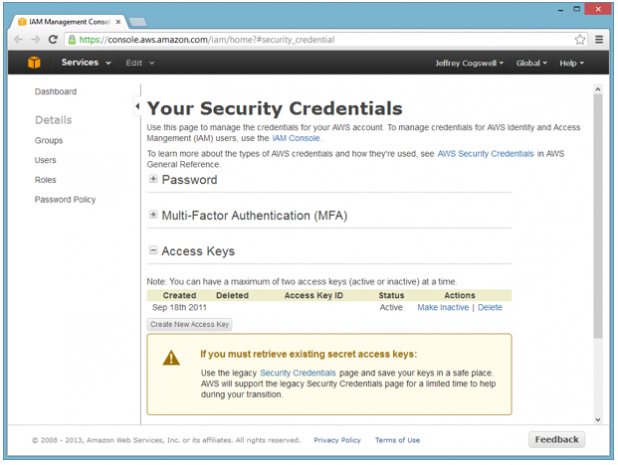Open Password Policy in the sidebar
Screen dimensions: 618x465
point(65,199)
